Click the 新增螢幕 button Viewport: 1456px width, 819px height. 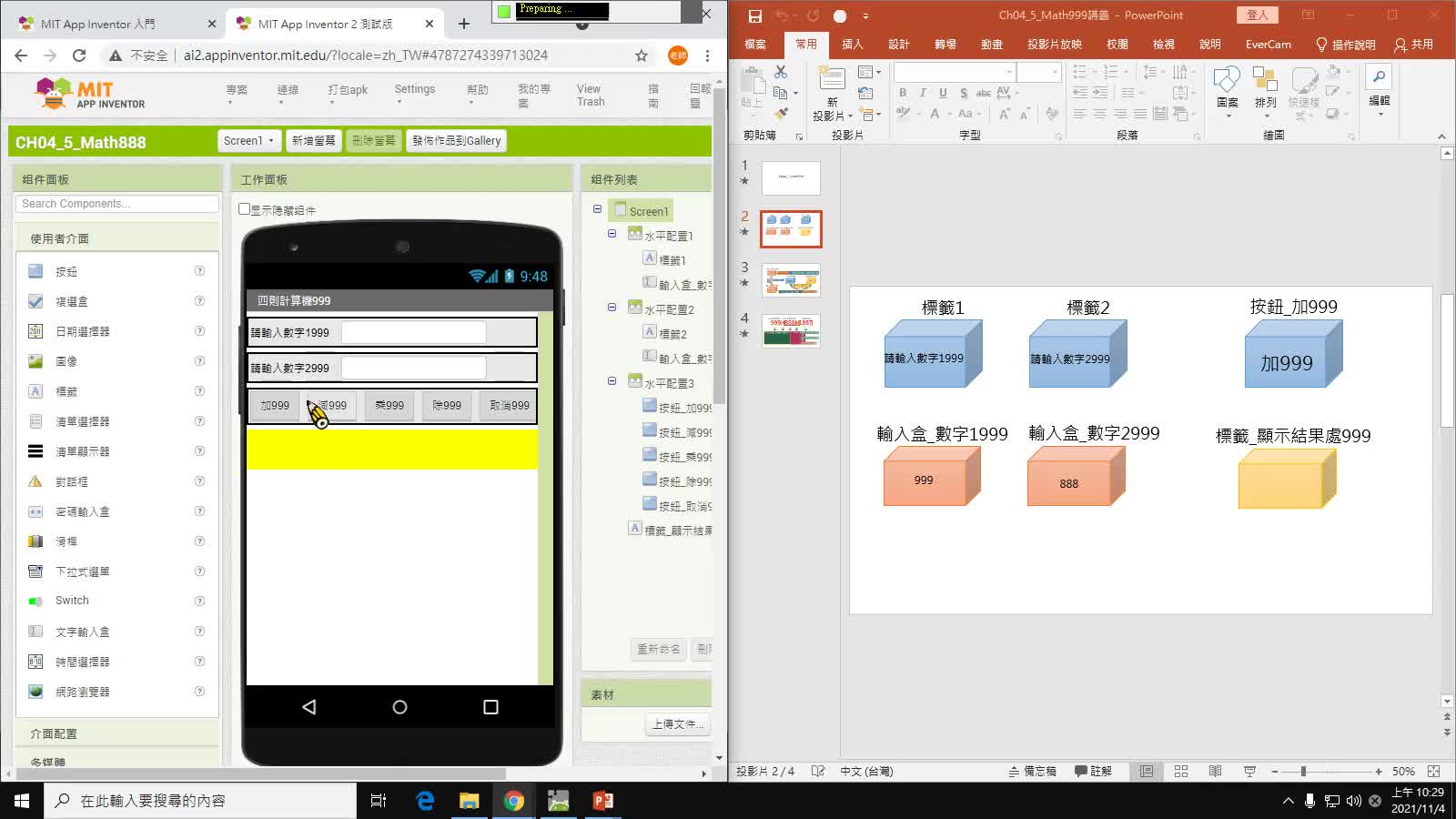313,141
